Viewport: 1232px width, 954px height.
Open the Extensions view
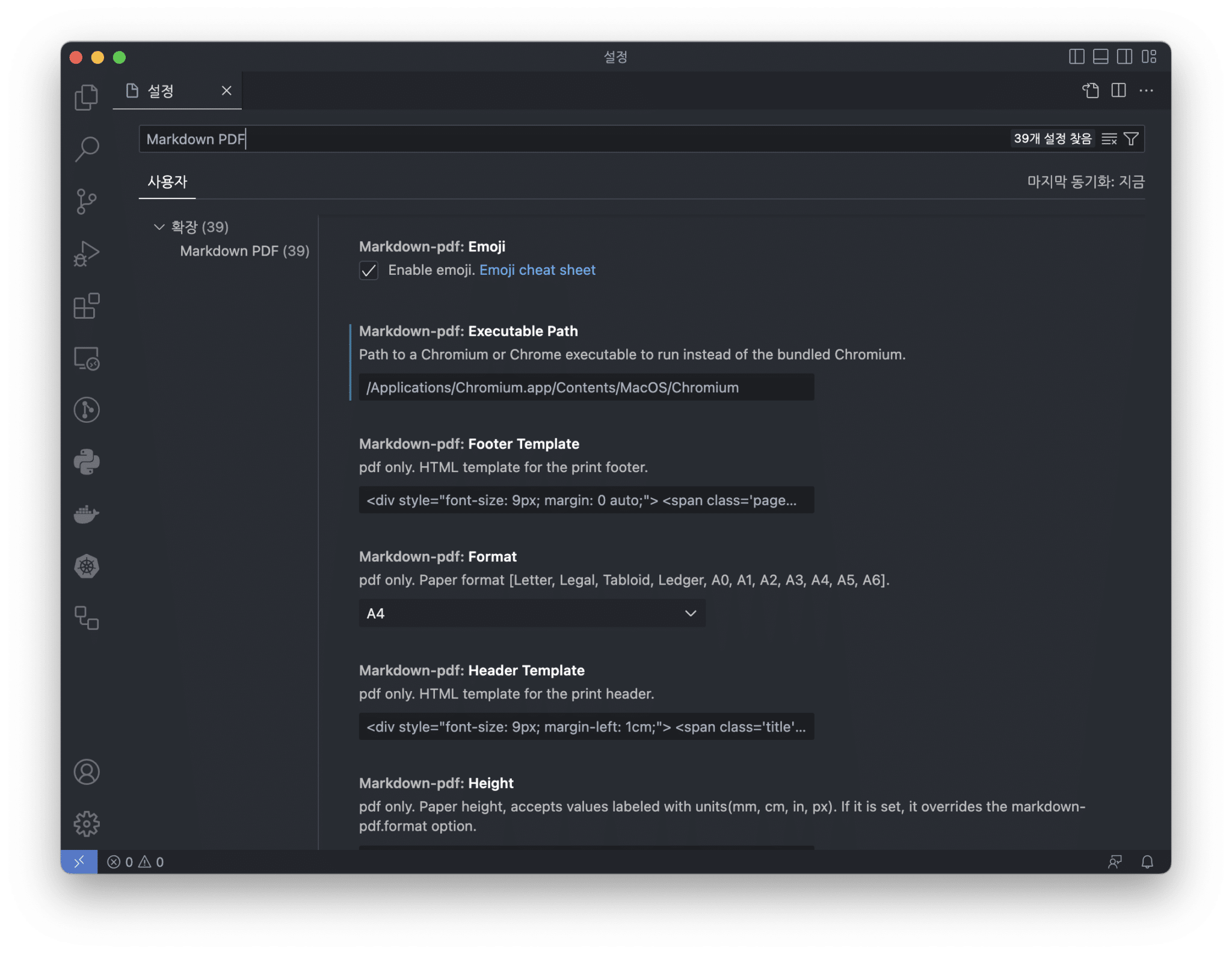point(87,306)
